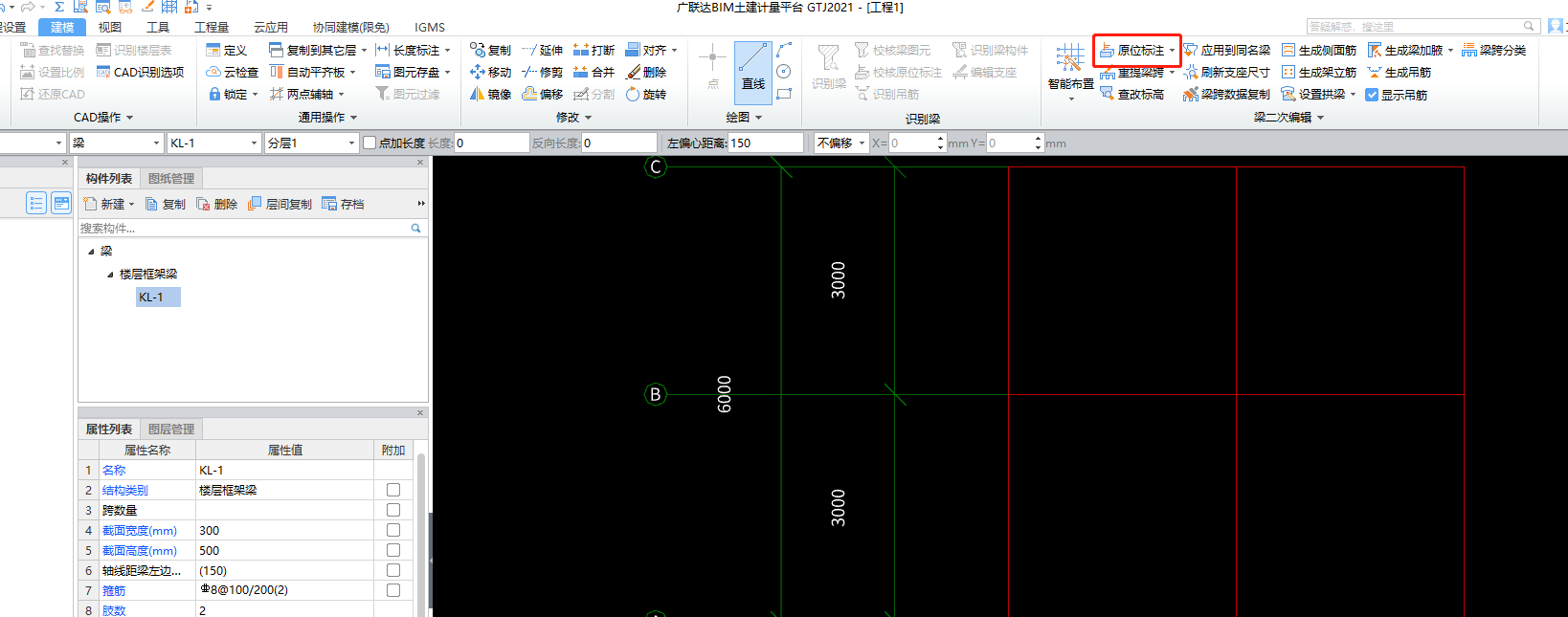Screen dimensions: 1568x617
Task: Check 附加 box for 跨数量 row
Action: 393,510
